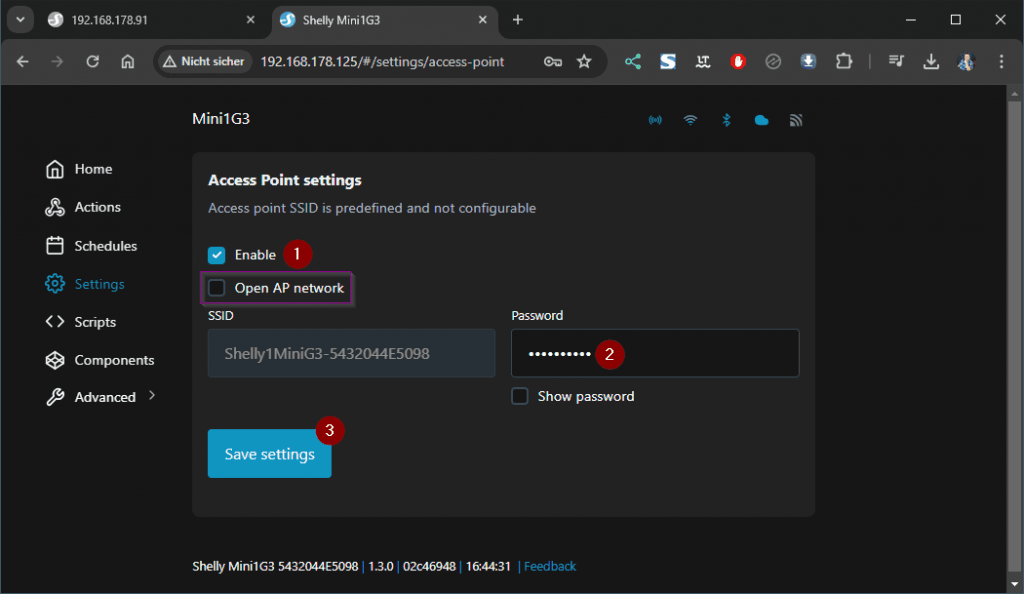The image size is (1024, 594).
Task: Open the browser extensions puzzle icon
Action: tap(843, 61)
